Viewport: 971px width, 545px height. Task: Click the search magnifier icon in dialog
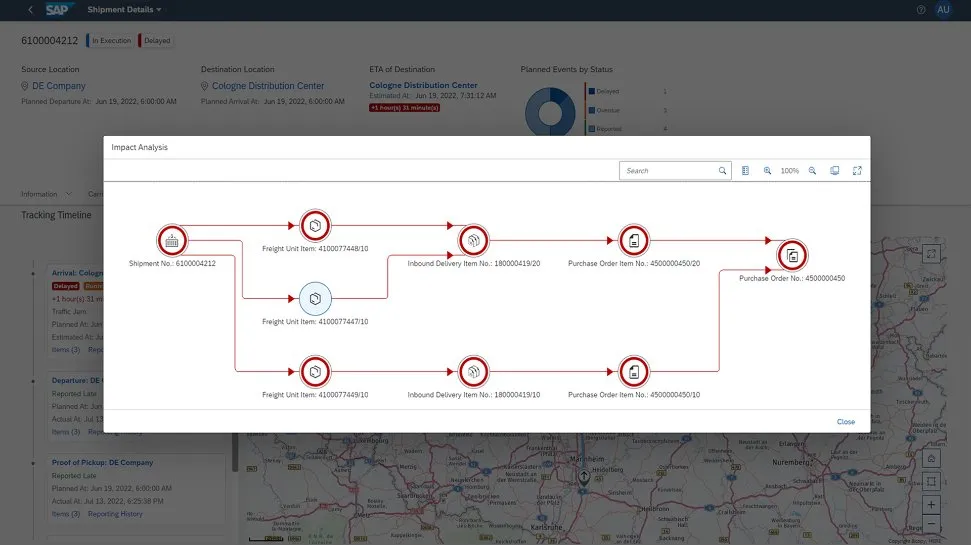pyautogui.click(x=722, y=171)
